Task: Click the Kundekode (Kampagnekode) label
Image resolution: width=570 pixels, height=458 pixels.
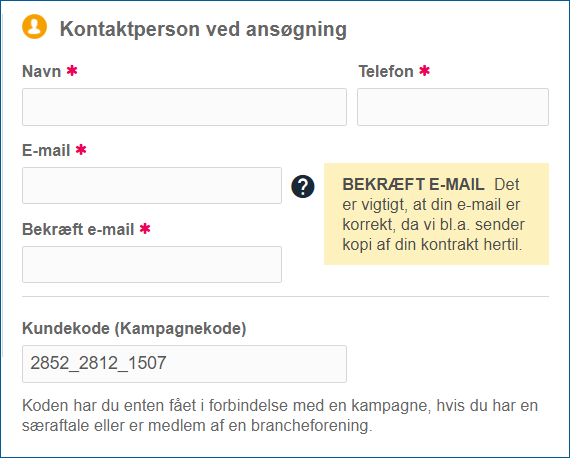Action: coord(134,329)
